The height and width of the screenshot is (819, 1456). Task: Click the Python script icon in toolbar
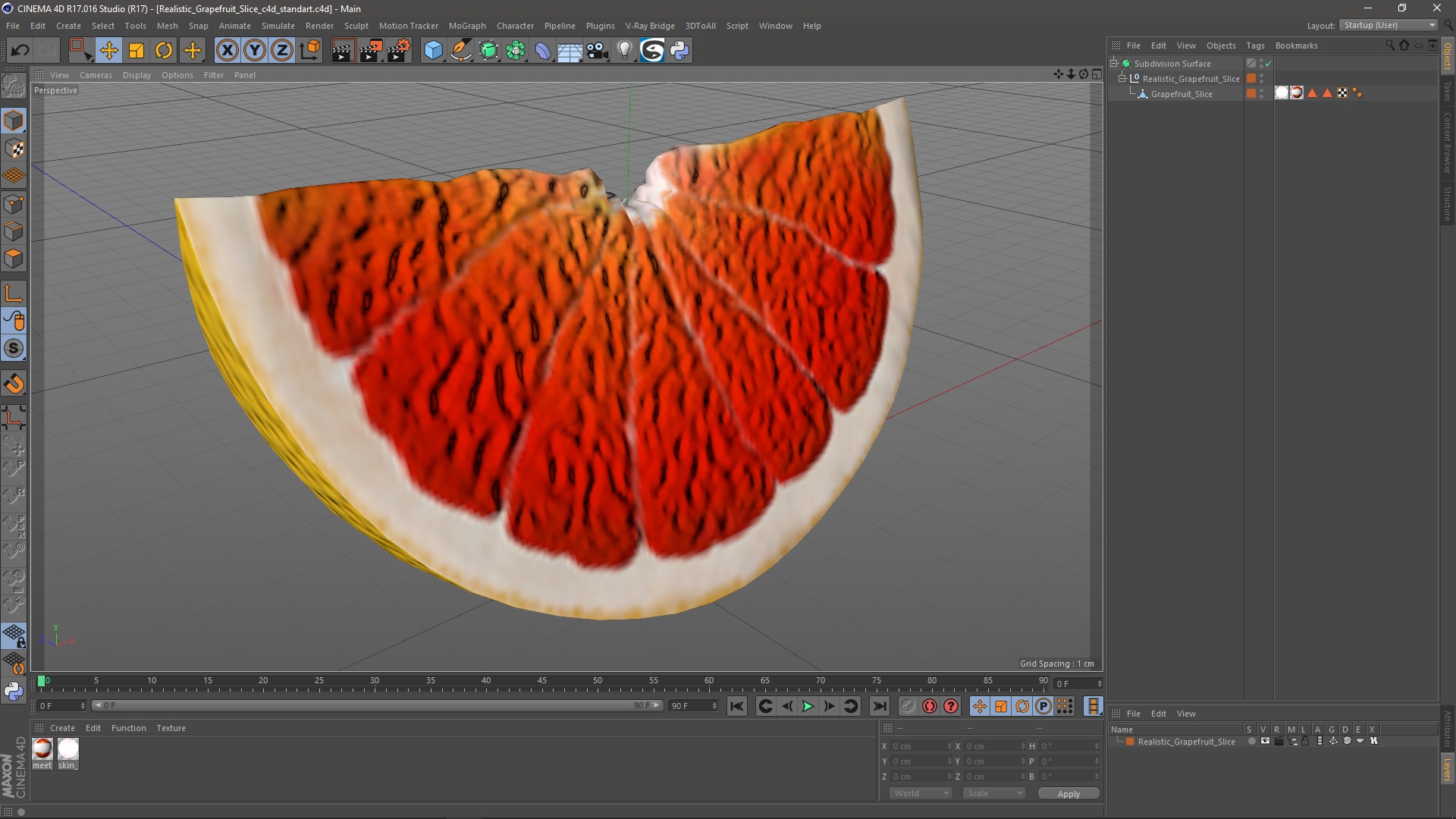click(679, 51)
